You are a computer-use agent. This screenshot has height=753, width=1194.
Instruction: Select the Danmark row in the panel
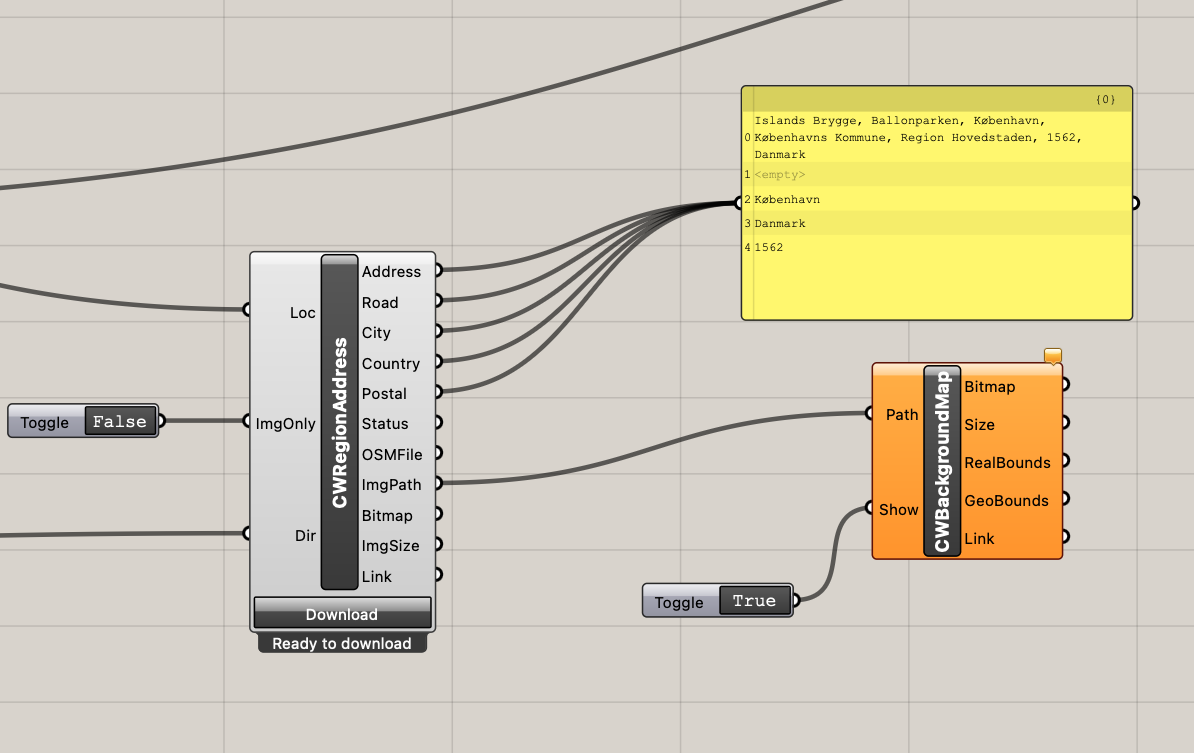click(937, 223)
